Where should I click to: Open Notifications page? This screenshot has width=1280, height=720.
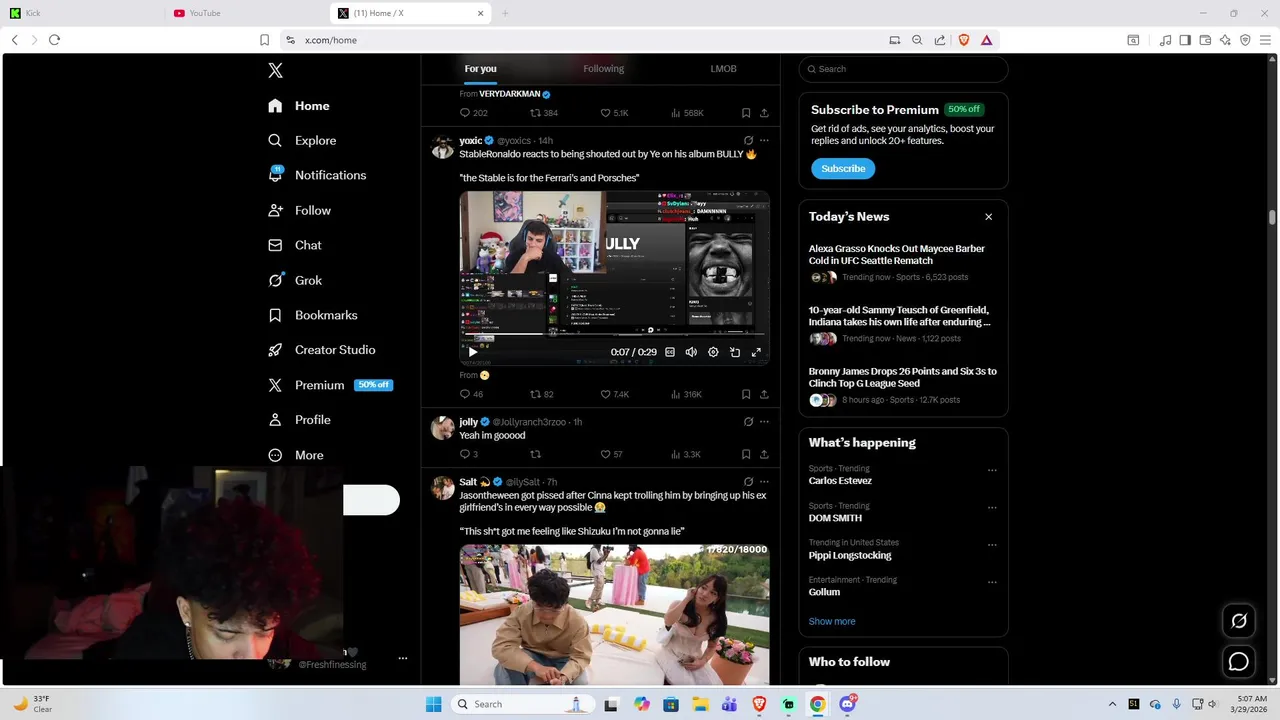317,175
